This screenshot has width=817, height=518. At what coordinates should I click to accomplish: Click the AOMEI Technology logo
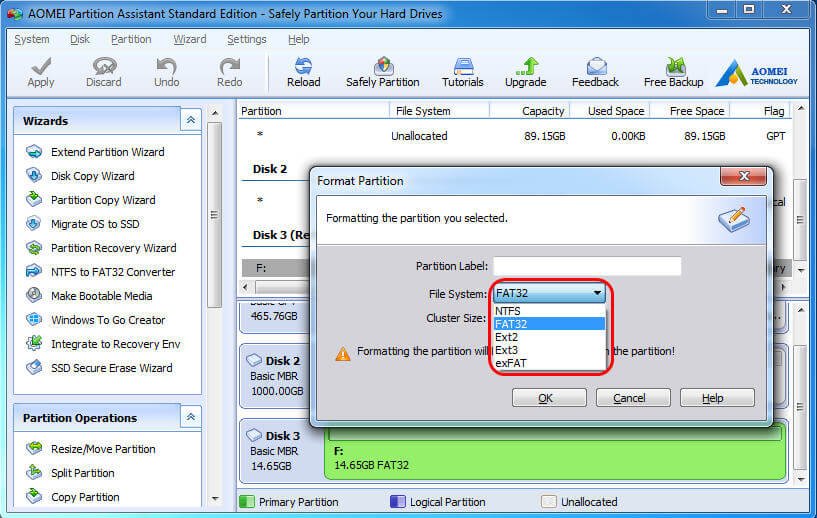coord(757,73)
